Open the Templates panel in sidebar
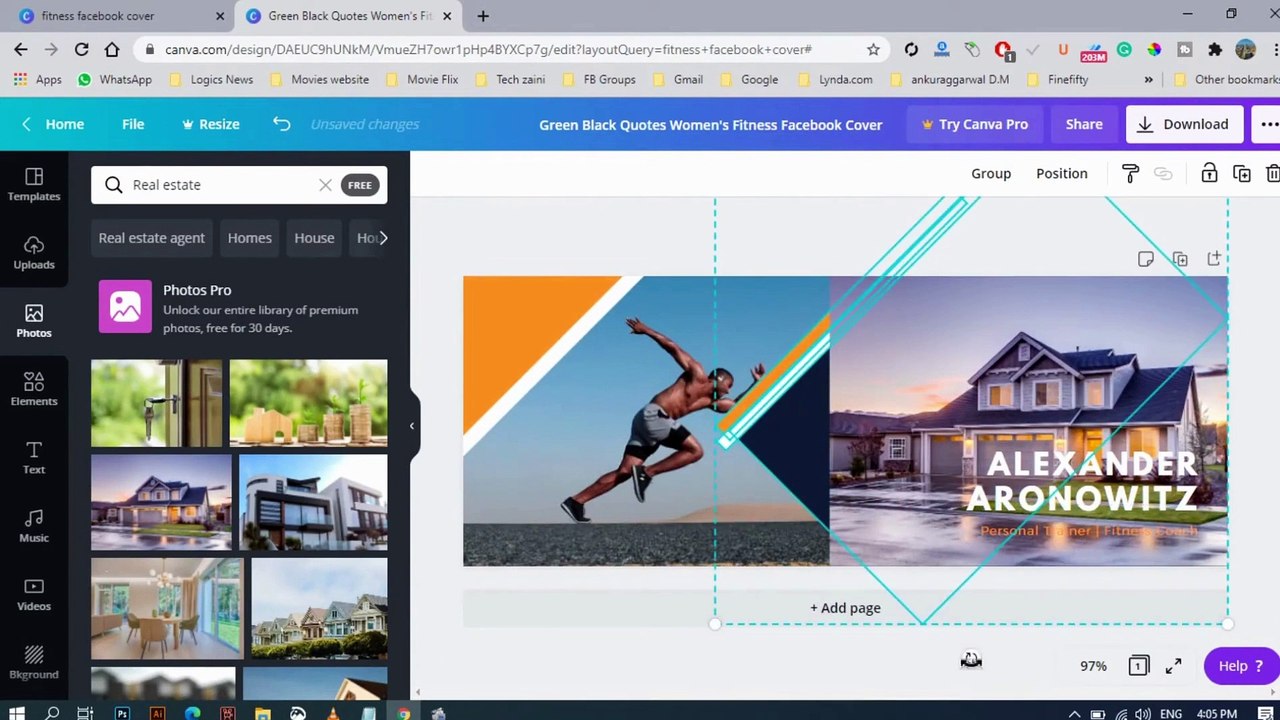 coord(34,185)
